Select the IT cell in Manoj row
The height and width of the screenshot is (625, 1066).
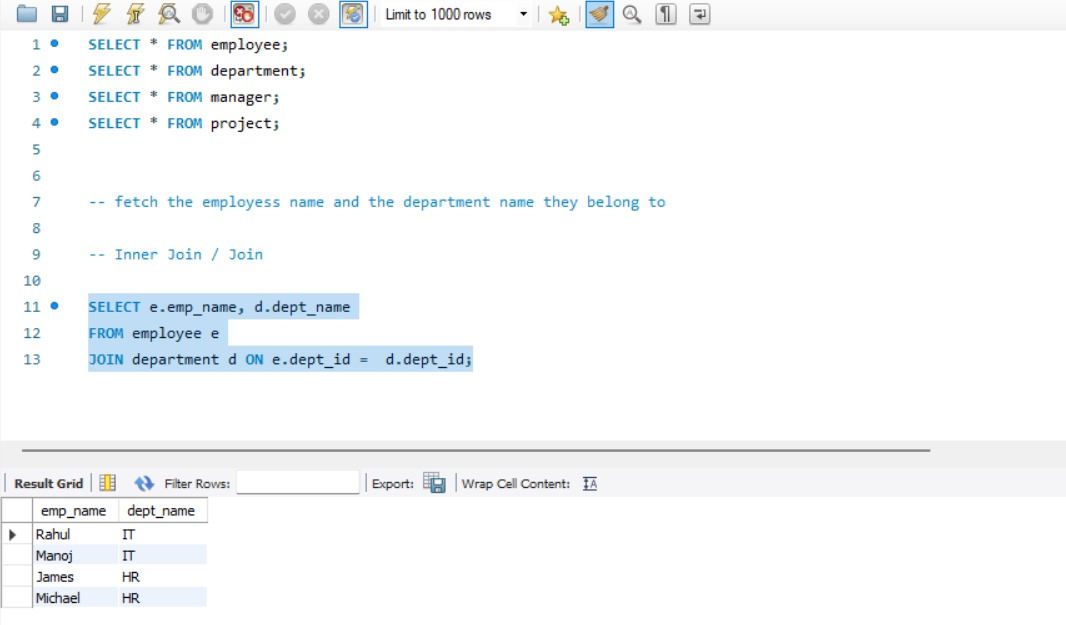[x=162, y=556]
